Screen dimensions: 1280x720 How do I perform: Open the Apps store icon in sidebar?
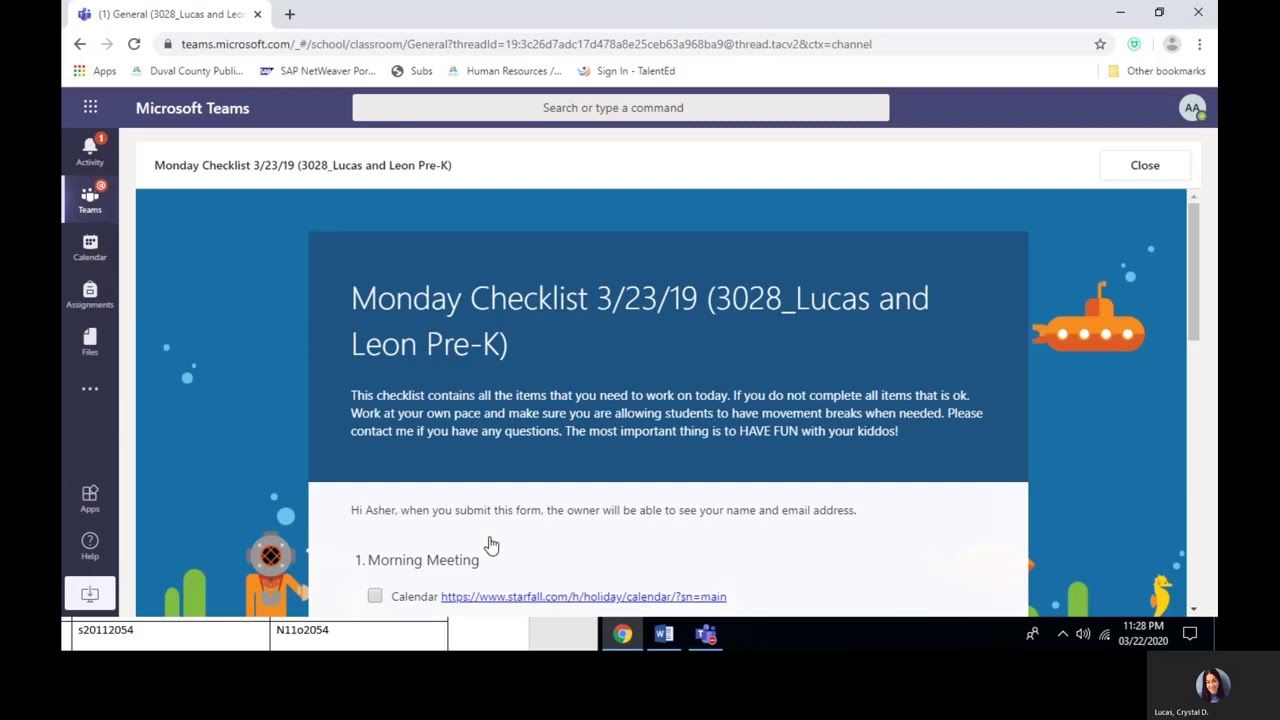[x=90, y=498]
